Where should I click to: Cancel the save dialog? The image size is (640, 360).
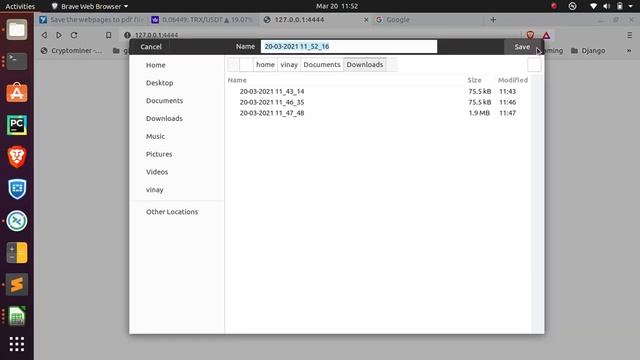(x=151, y=47)
